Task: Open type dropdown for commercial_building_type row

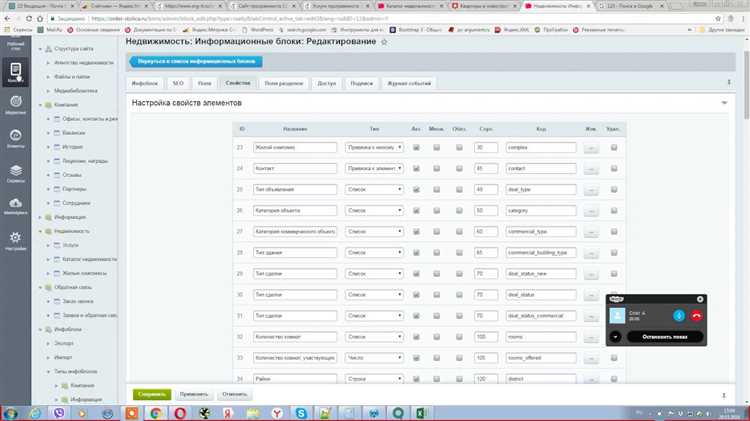Action: tap(375, 253)
